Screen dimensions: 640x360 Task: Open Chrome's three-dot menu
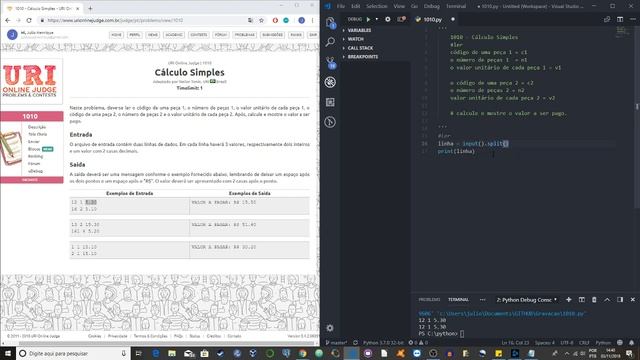pyautogui.click(x=313, y=20)
